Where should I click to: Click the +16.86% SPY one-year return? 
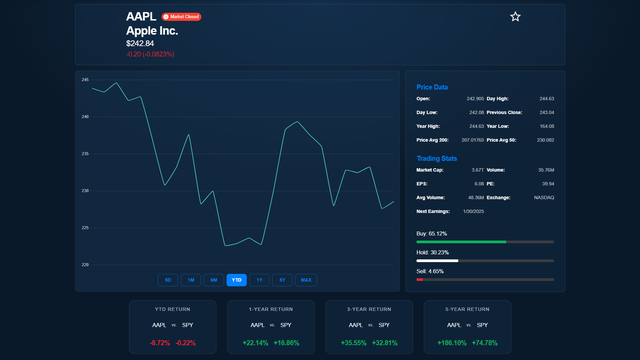coord(286,343)
